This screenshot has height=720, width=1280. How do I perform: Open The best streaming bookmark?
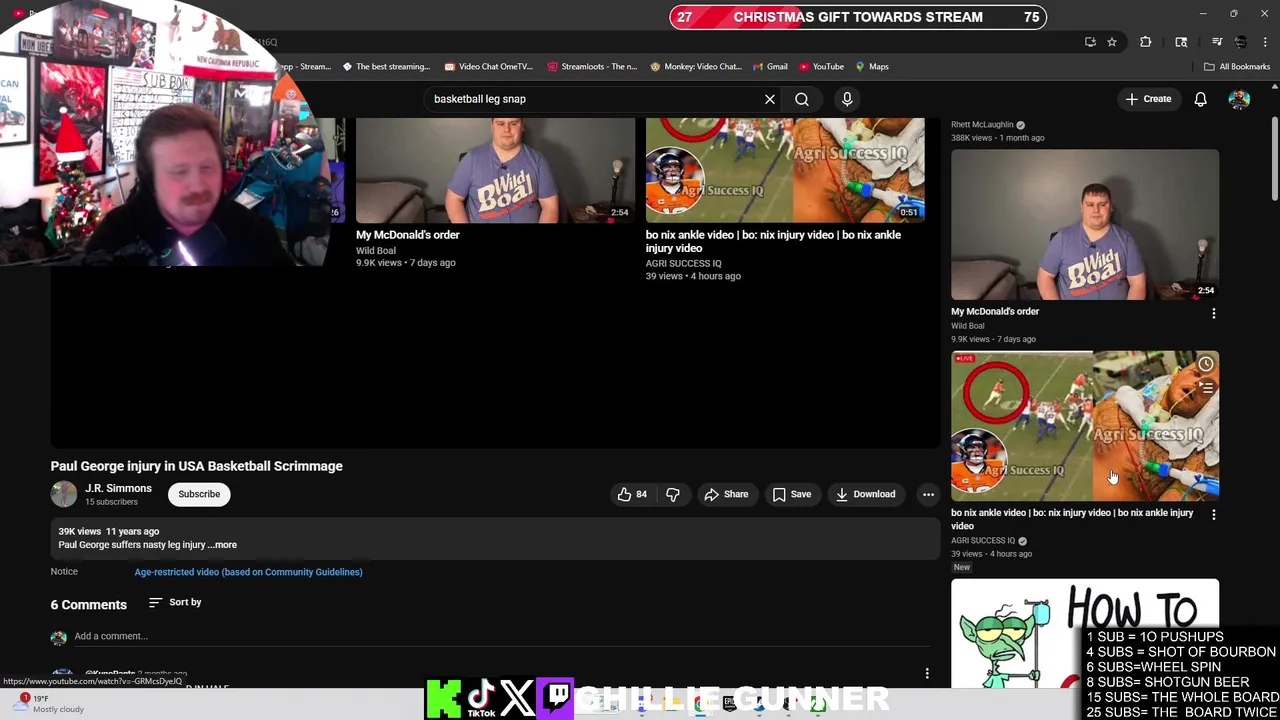click(x=386, y=67)
